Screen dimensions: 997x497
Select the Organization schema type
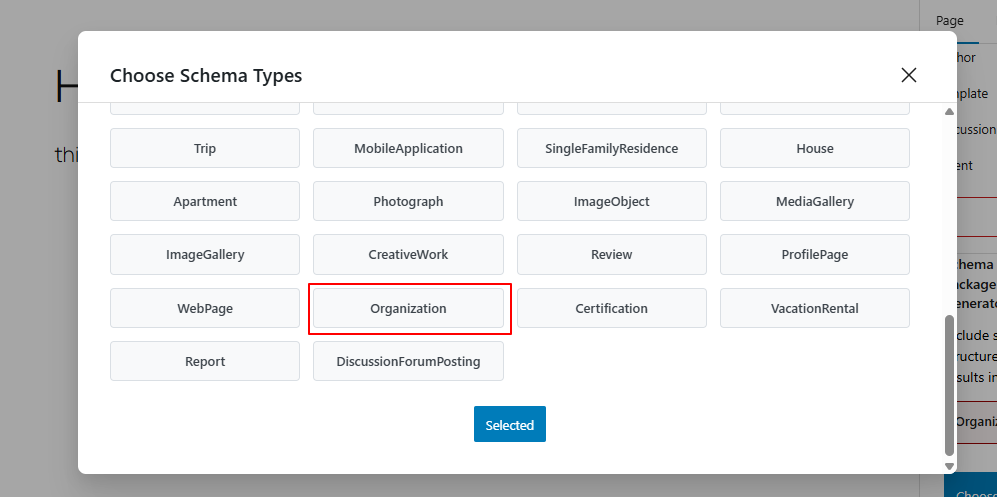(x=408, y=309)
